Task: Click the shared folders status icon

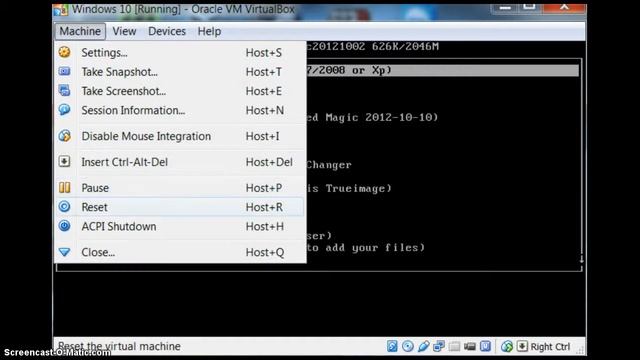Action: point(454,346)
